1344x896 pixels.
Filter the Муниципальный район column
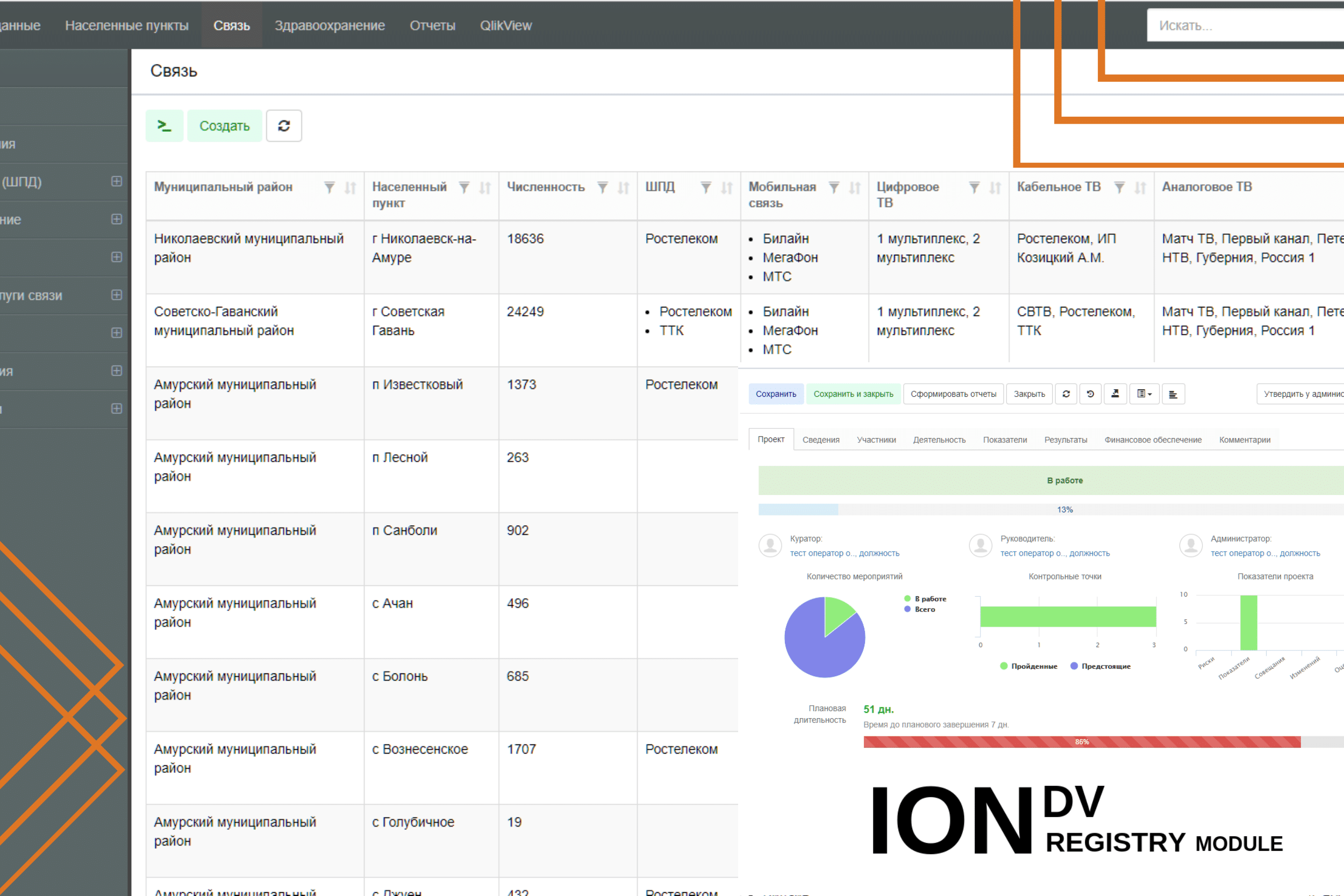pyautogui.click(x=330, y=188)
